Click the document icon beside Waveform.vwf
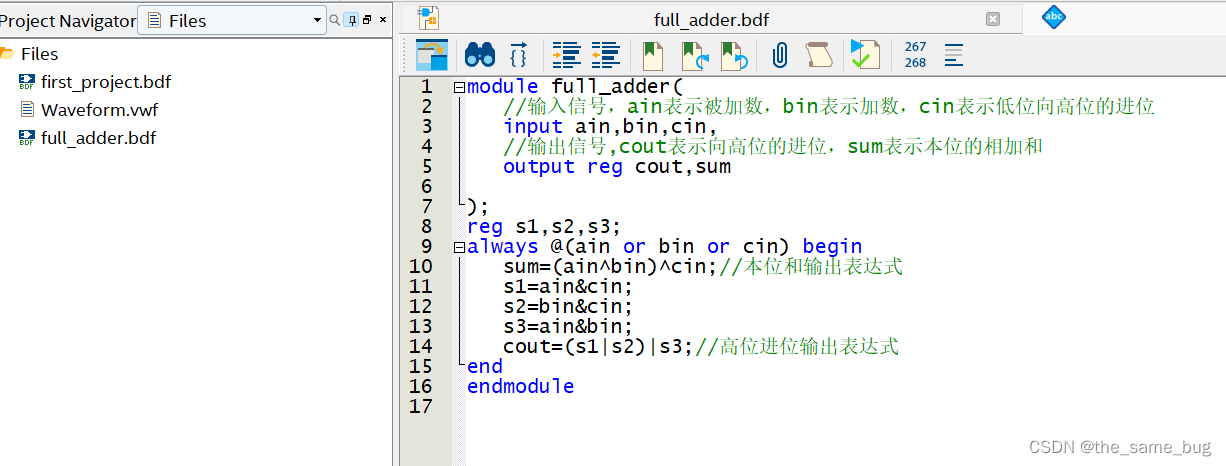Viewport: 1226px width, 466px height. pos(27,110)
